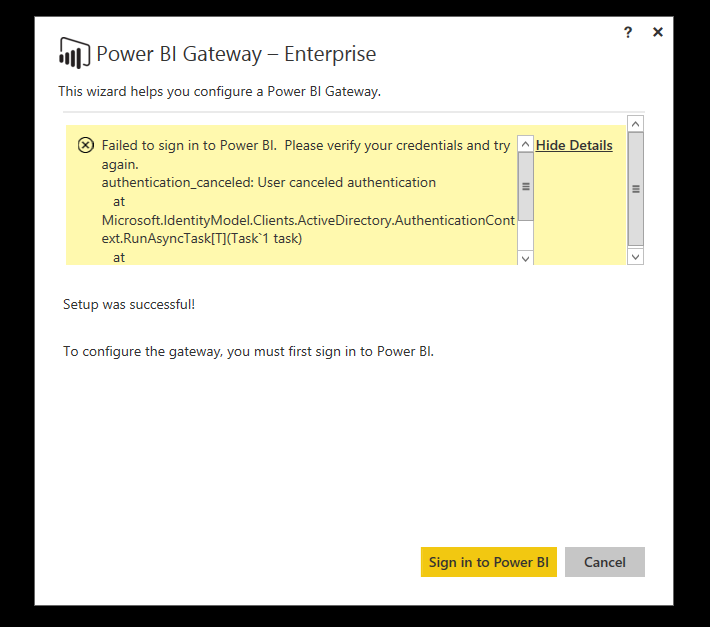Click Sign in to Power BI button
Screen dimensions: 710x627
[489, 562]
